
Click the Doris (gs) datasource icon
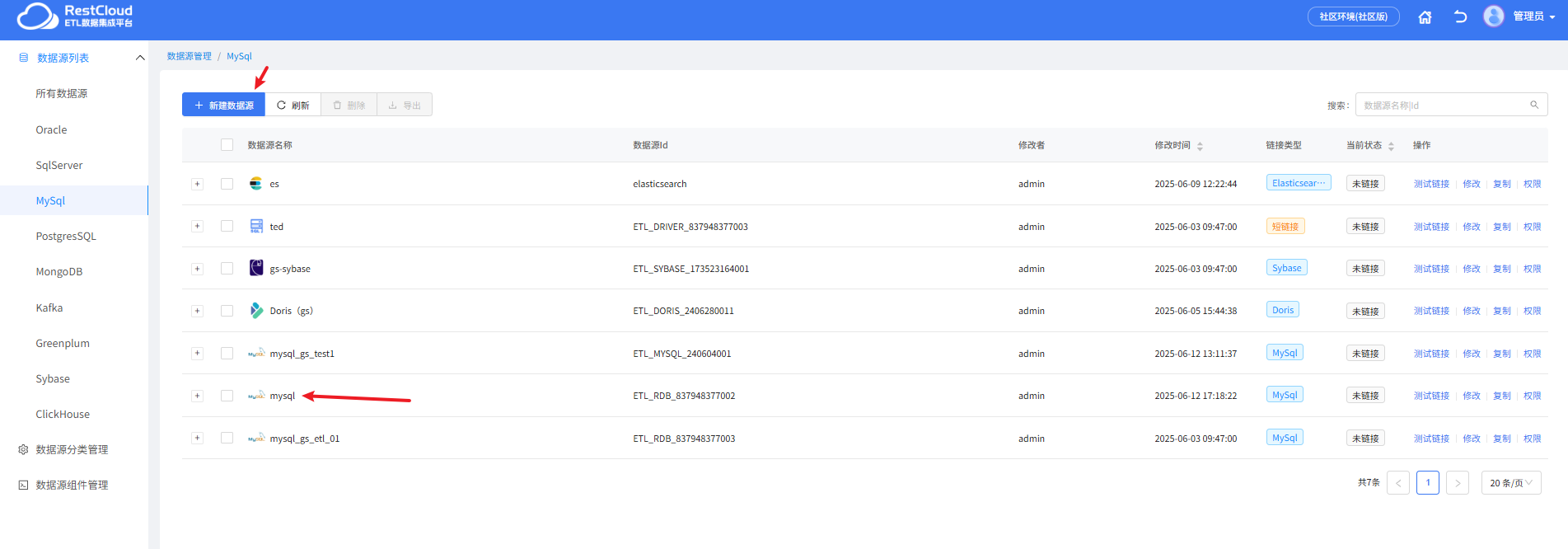(x=256, y=311)
